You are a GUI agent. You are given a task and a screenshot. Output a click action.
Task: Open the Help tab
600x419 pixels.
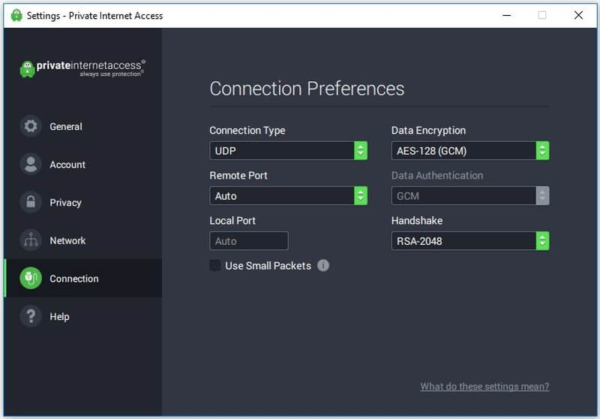[x=83, y=316]
